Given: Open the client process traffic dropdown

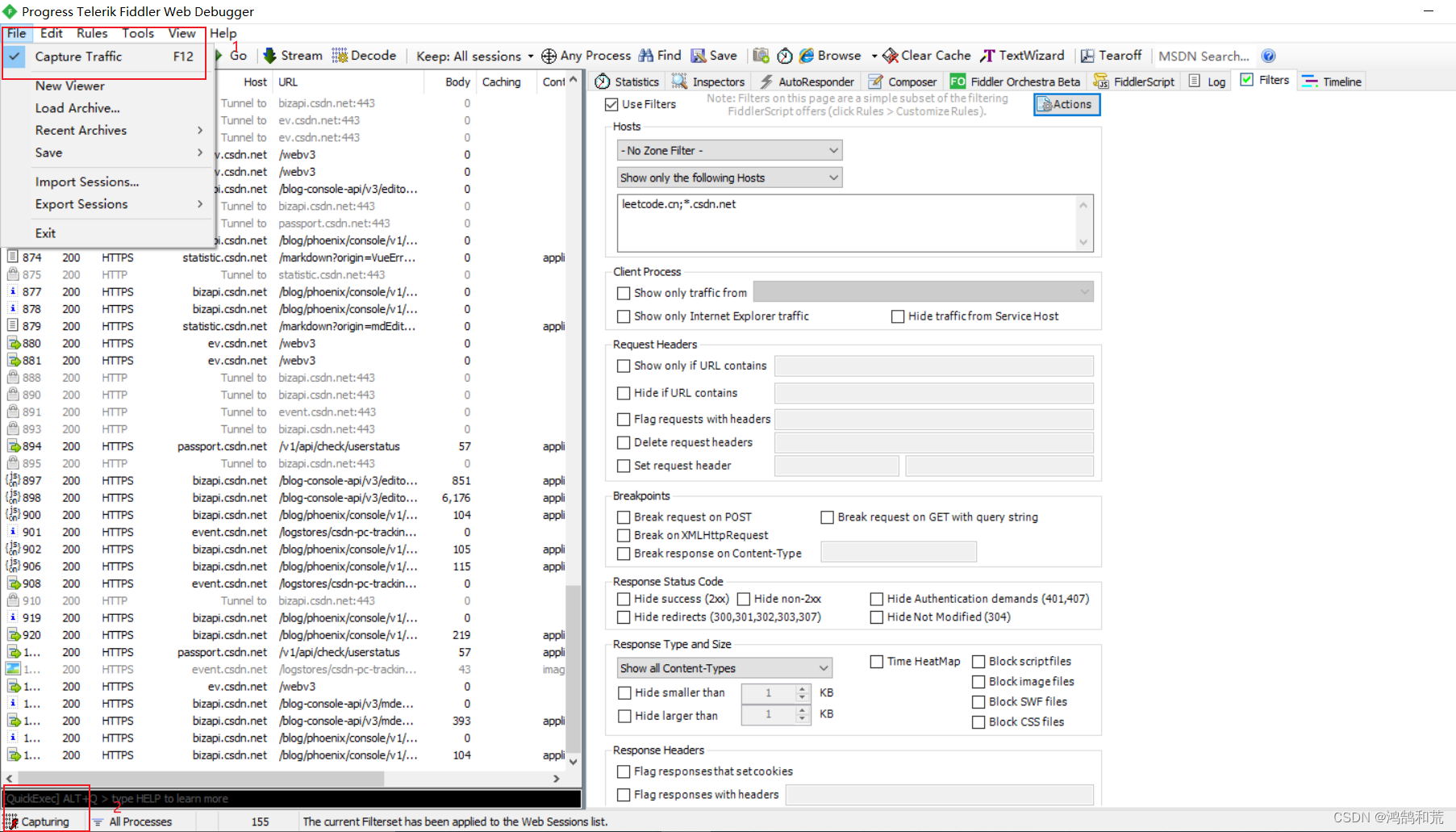Looking at the screenshot, I should (924, 292).
